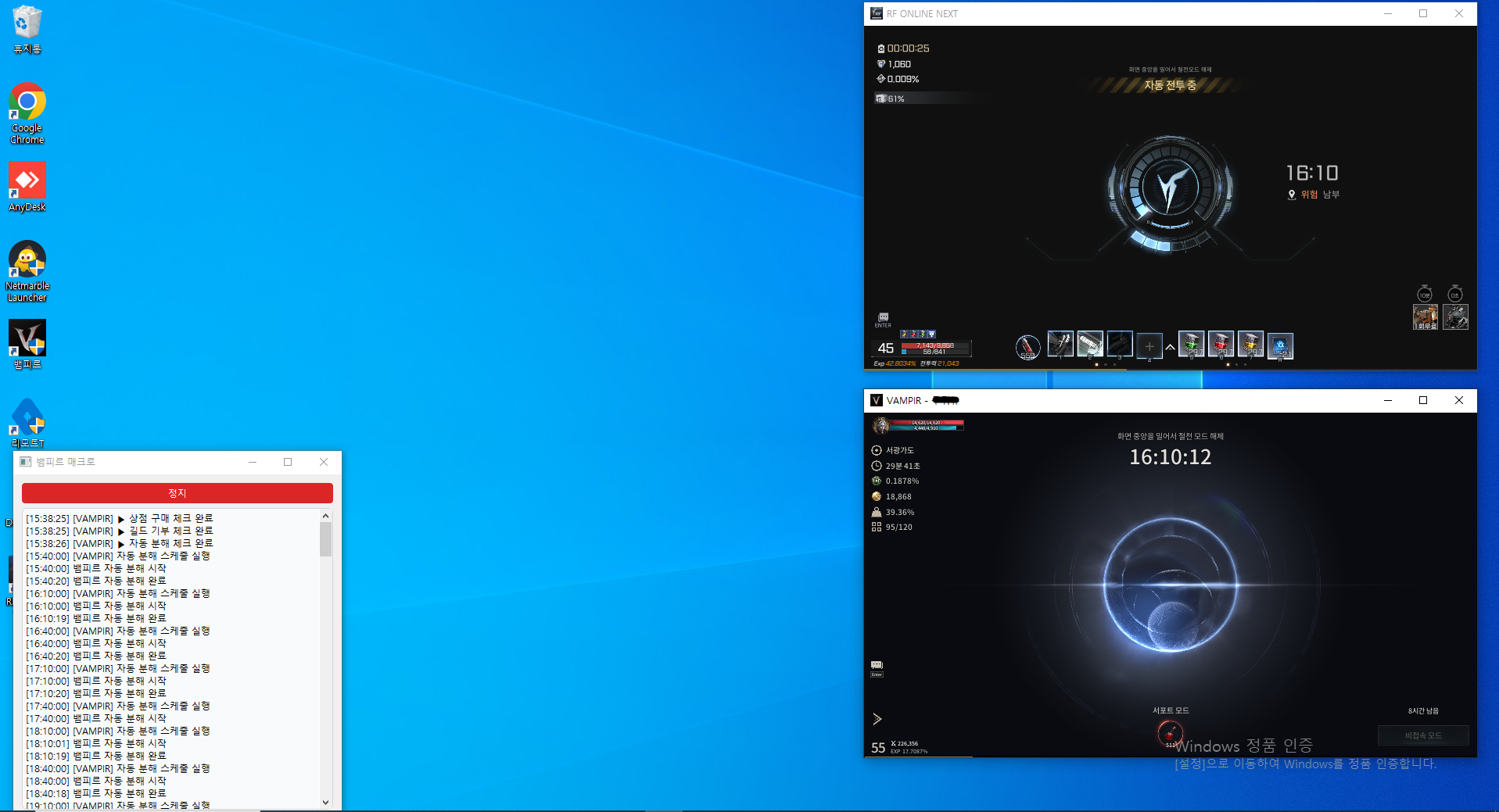The width and height of the screenshot is (1499, 812).
Task: Click the weight icon showing 39.36%
Action: (876, 511)
